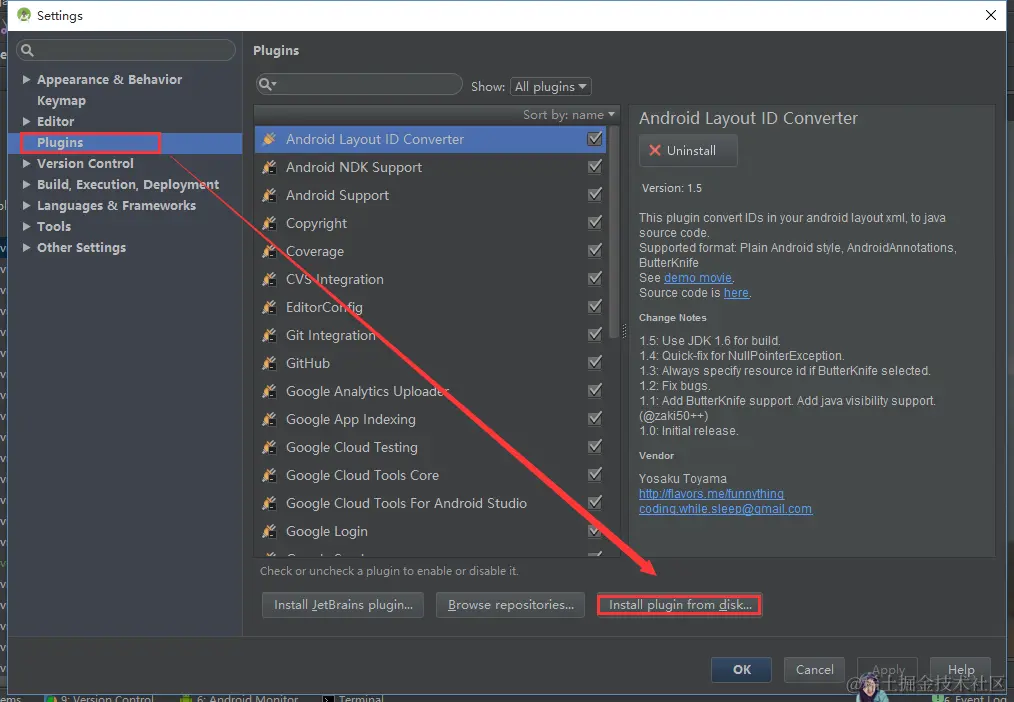Click the Android Support plugin icon

269,195
